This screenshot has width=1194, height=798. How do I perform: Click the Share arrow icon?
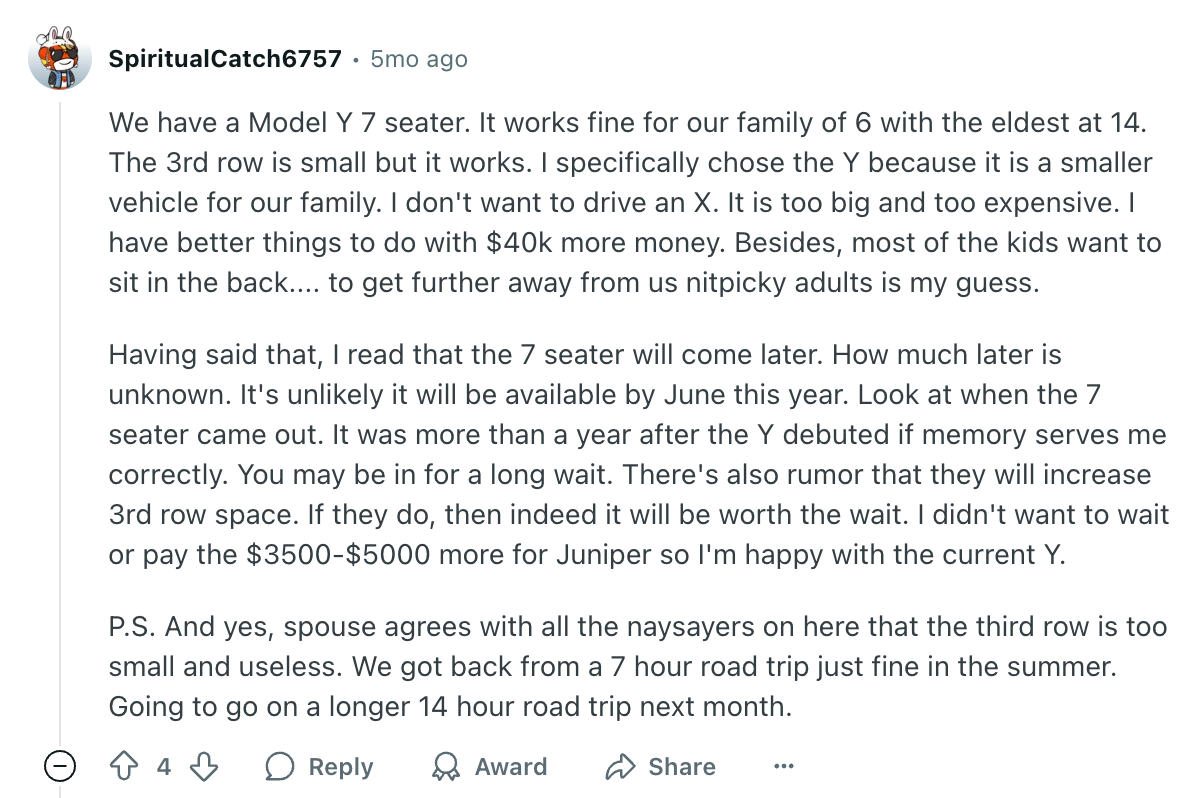(621, 767)
